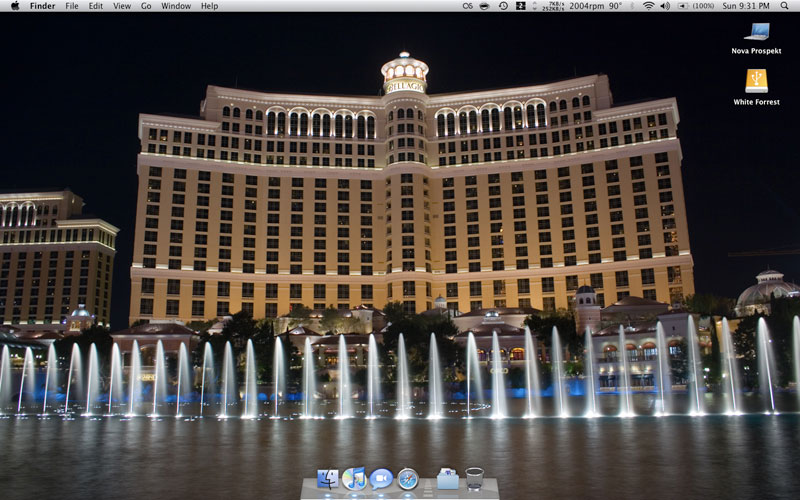The width and height of the screenshot is (800, 500).
Task: Open the Time Machine menu bar icon
Action: pyautogui.click(x=503, y=6)
